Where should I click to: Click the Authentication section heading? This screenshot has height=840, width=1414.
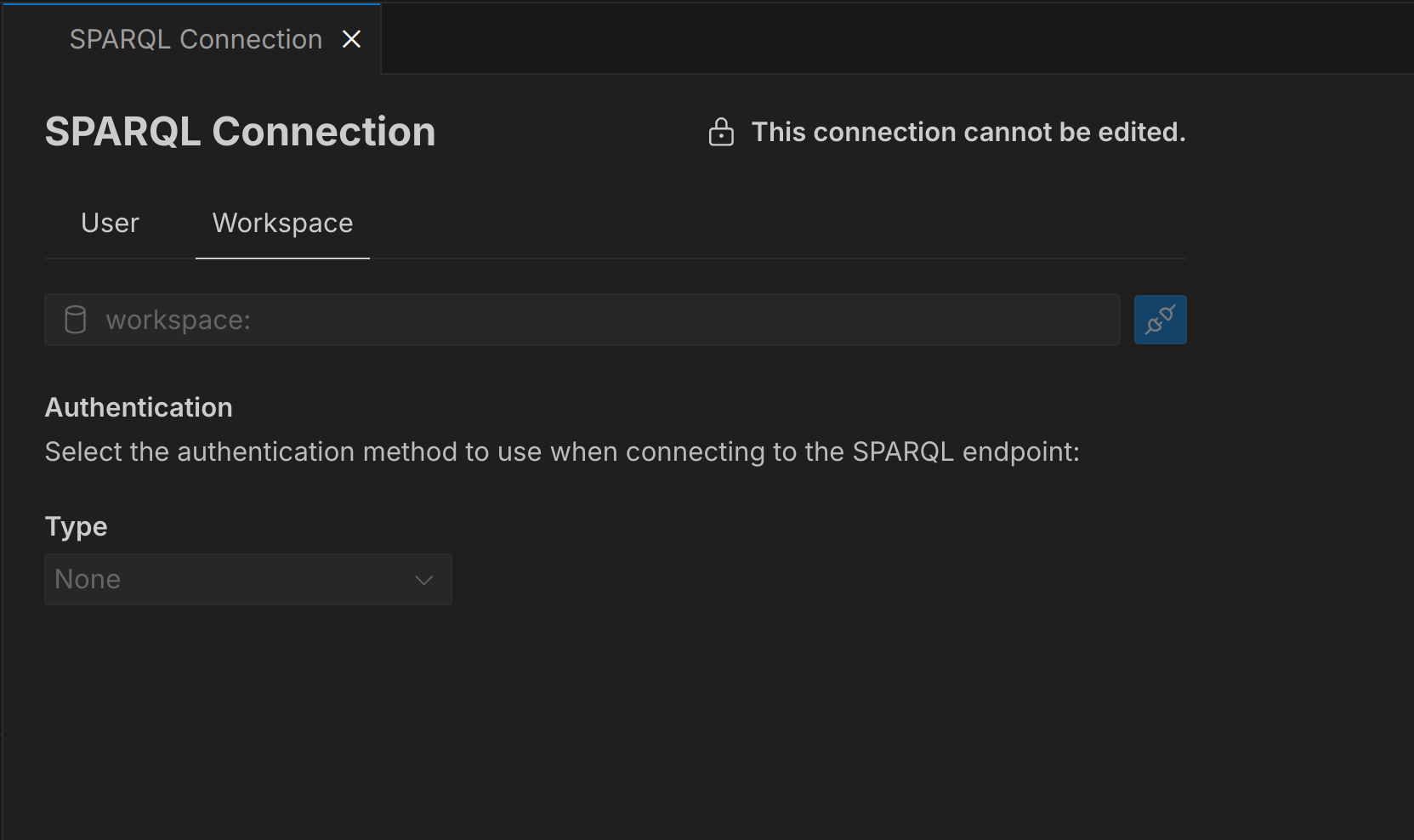coord(138,407)
